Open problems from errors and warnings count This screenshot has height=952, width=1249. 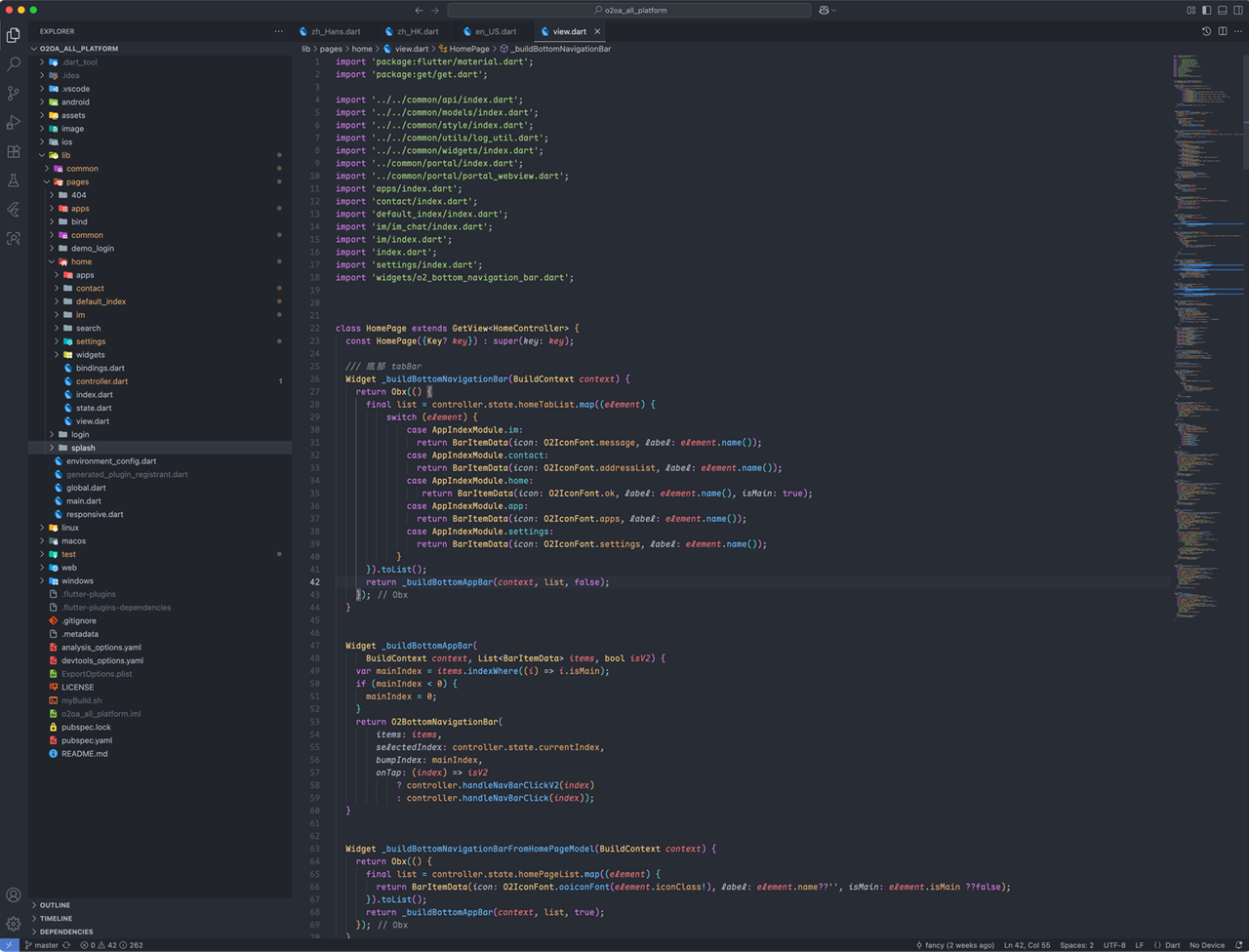pos(112,945)
